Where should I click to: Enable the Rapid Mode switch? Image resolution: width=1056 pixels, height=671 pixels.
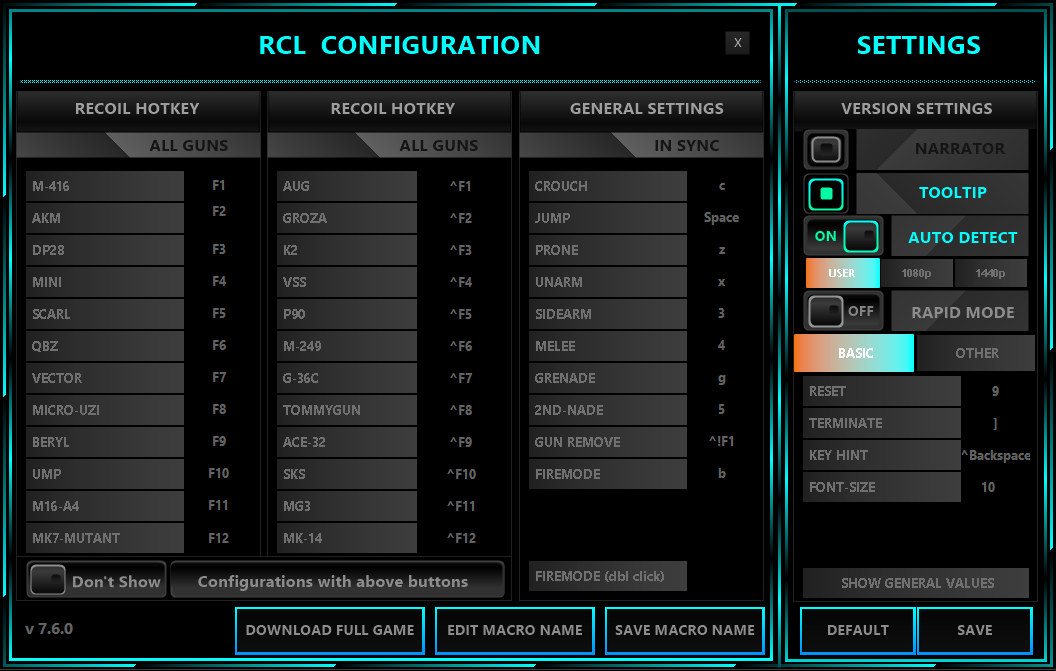click(x=843, y=311)
